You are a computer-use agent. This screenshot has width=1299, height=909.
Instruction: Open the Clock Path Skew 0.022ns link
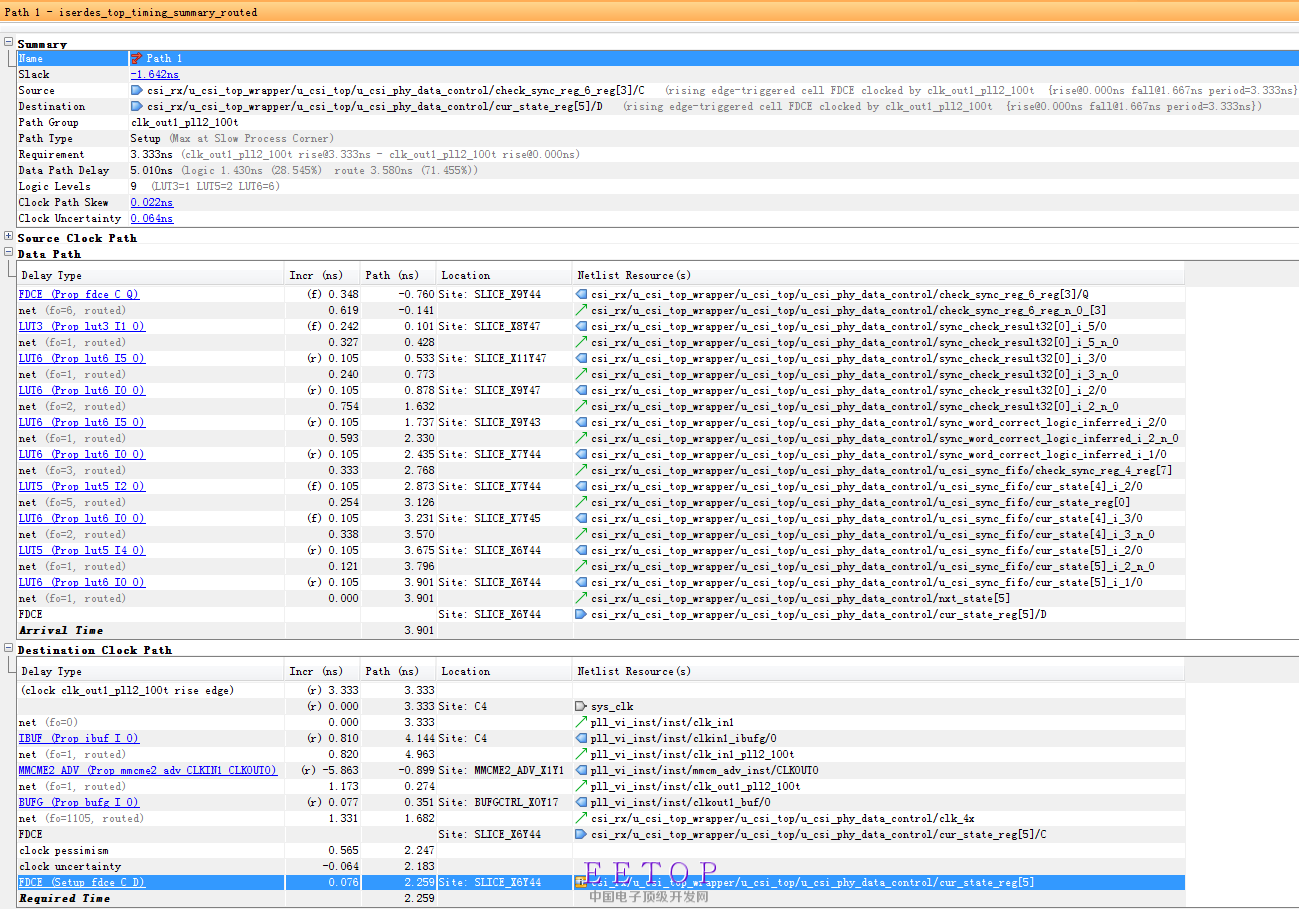coord(151,203)
